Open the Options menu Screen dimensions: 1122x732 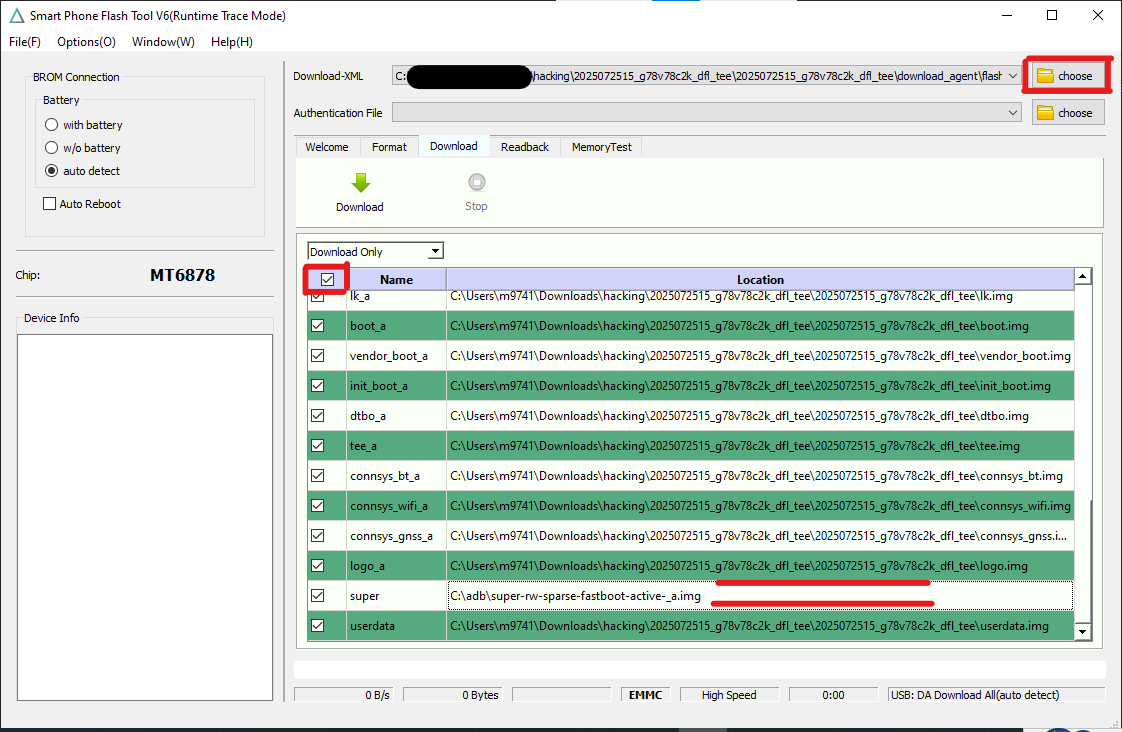point(86,42)
